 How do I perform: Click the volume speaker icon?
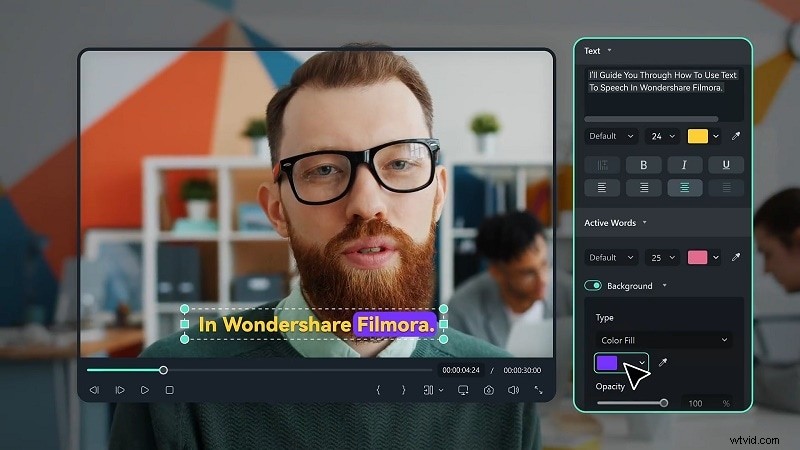click(x=513, y=390)
